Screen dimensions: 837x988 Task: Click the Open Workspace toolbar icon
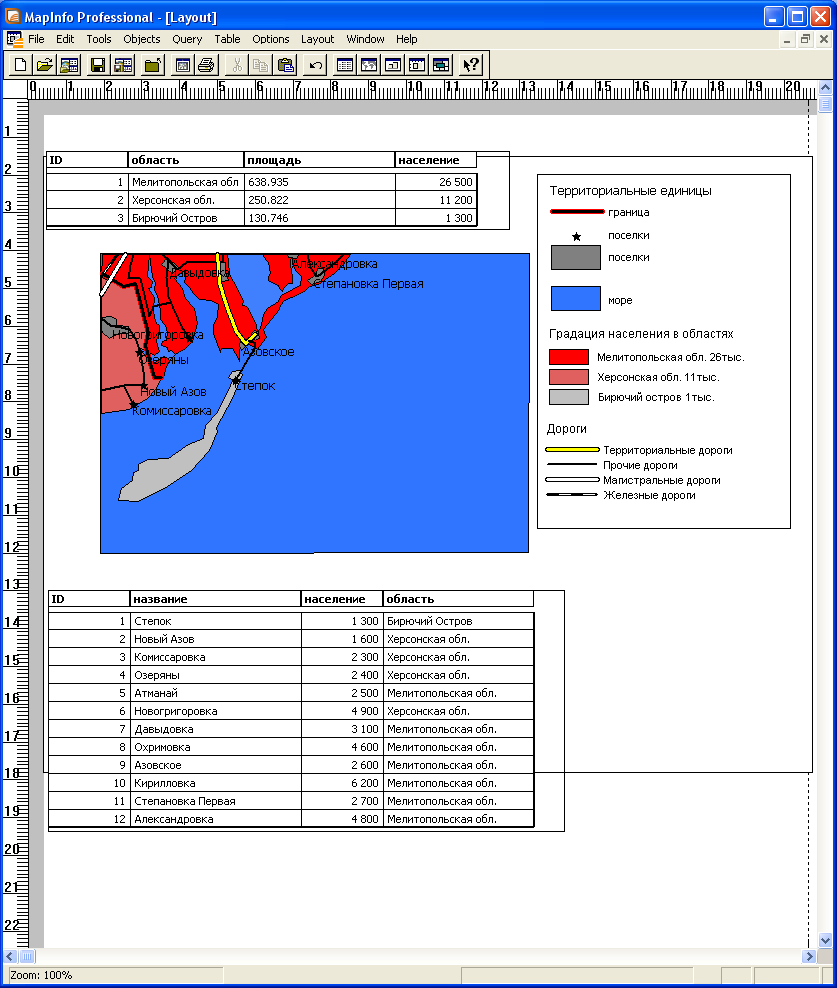coord(69,65)
